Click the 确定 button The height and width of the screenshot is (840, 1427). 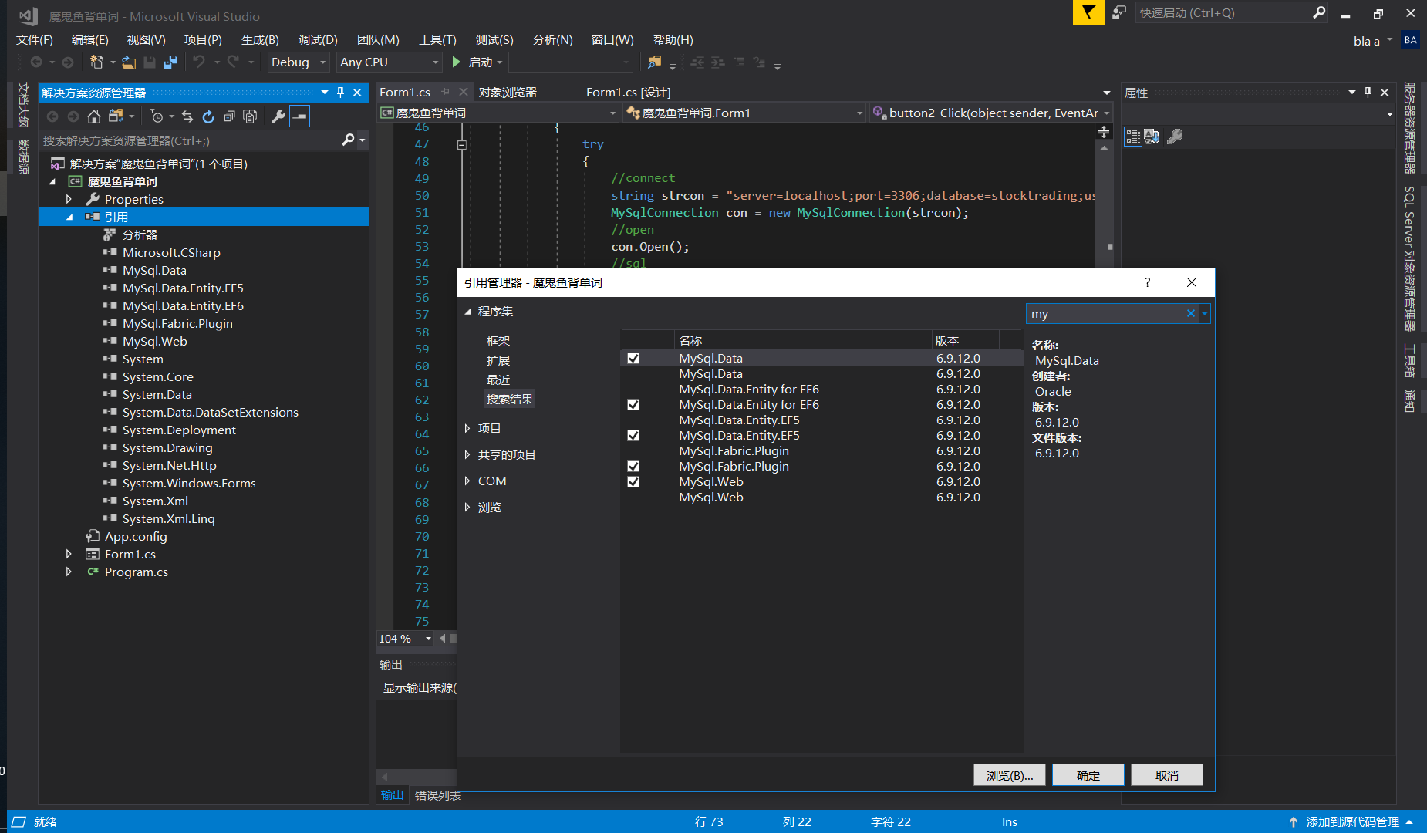tap(1088, 775)
